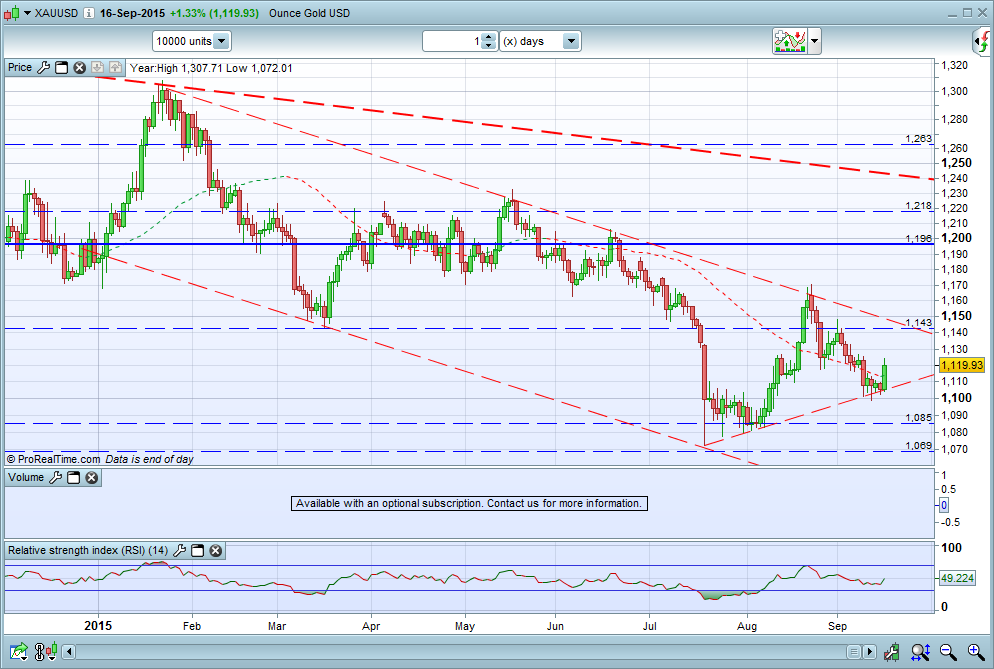Close the Price panel
Viewport: 994px width, 669px height.
[79, 68]
